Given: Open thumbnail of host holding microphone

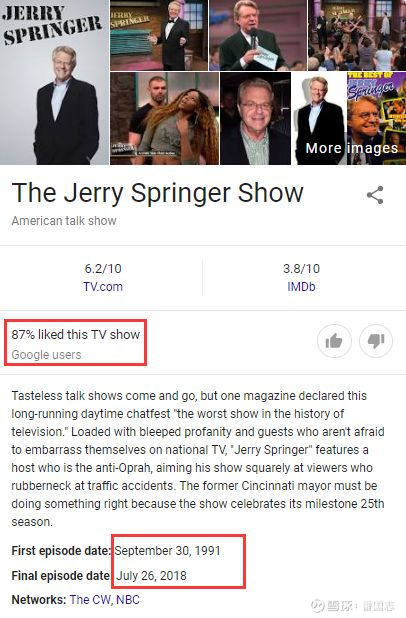Looking at the screenshot, I should click(x=258, y=35).
